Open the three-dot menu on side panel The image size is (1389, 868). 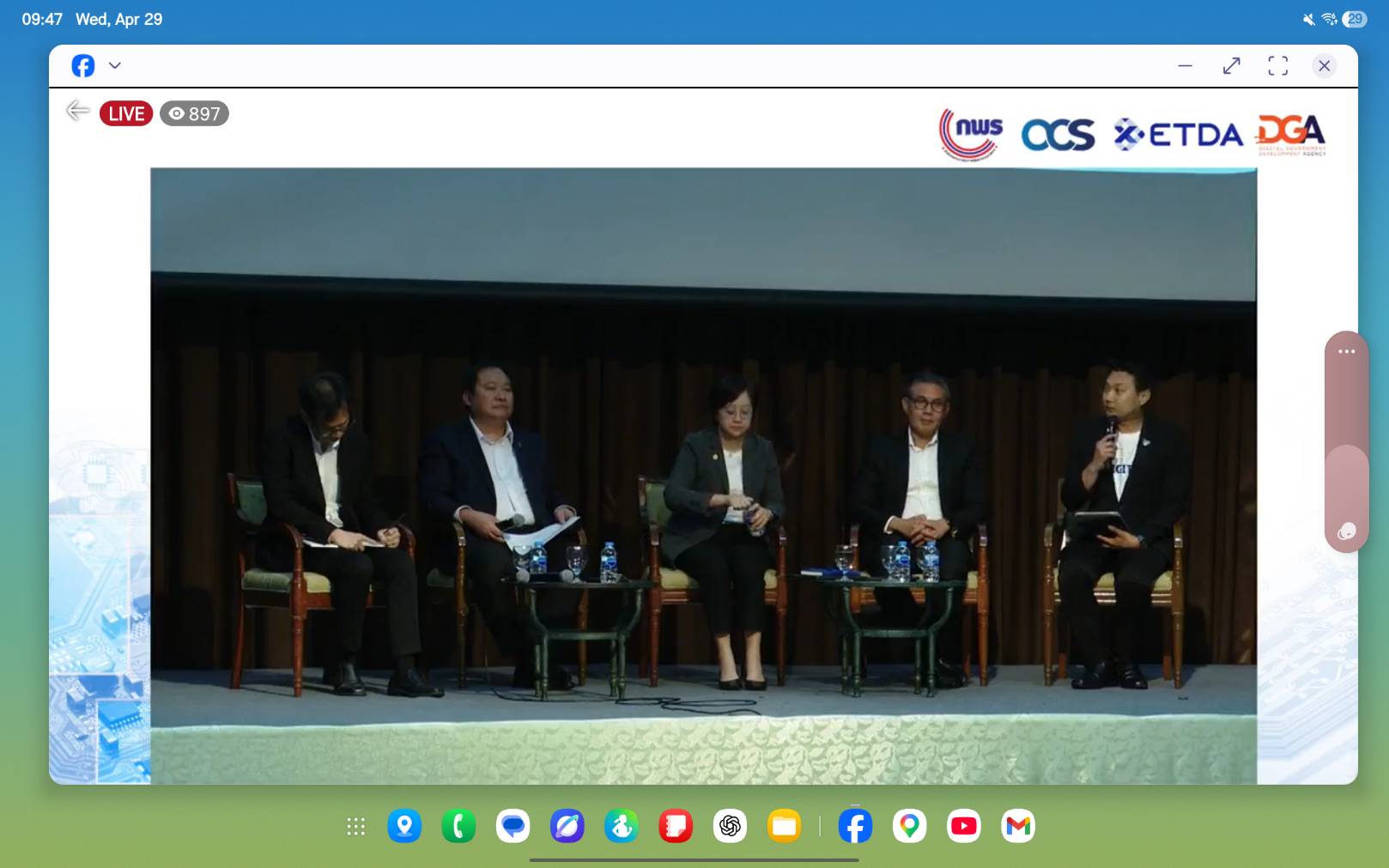pyautogui.click(x=1346, y=351)
